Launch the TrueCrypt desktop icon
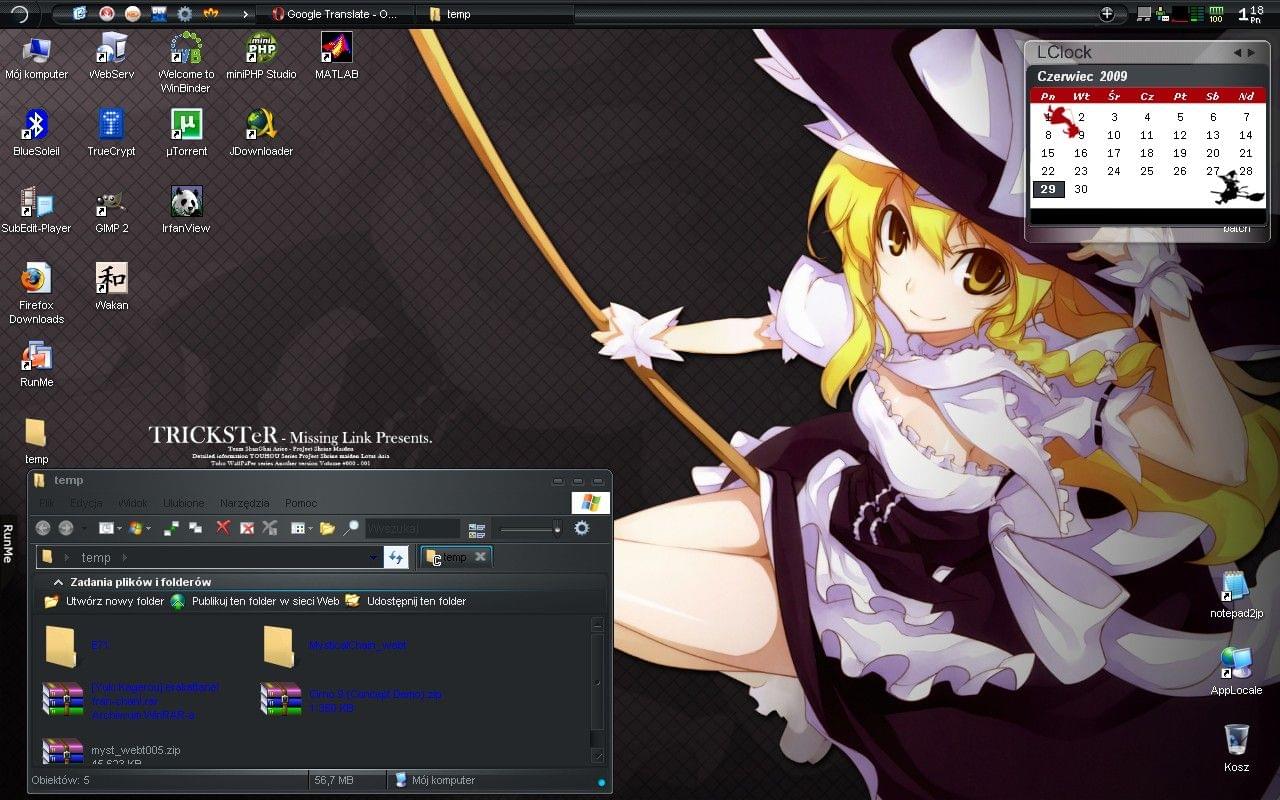Screen dimensions: 1280x800 coord(111,133)
